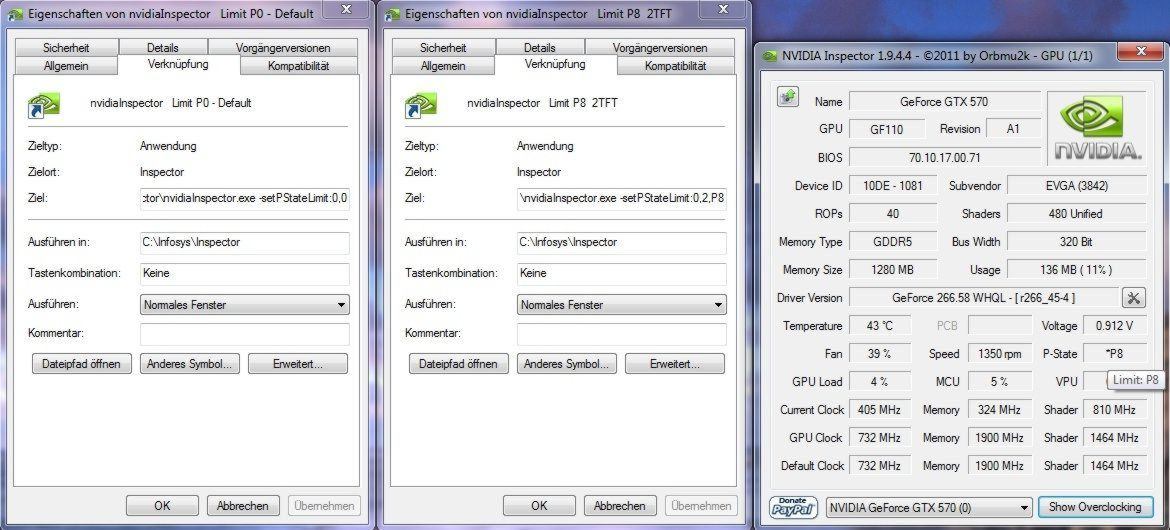Click Current Clock value 405 MHz

[880, 410]
